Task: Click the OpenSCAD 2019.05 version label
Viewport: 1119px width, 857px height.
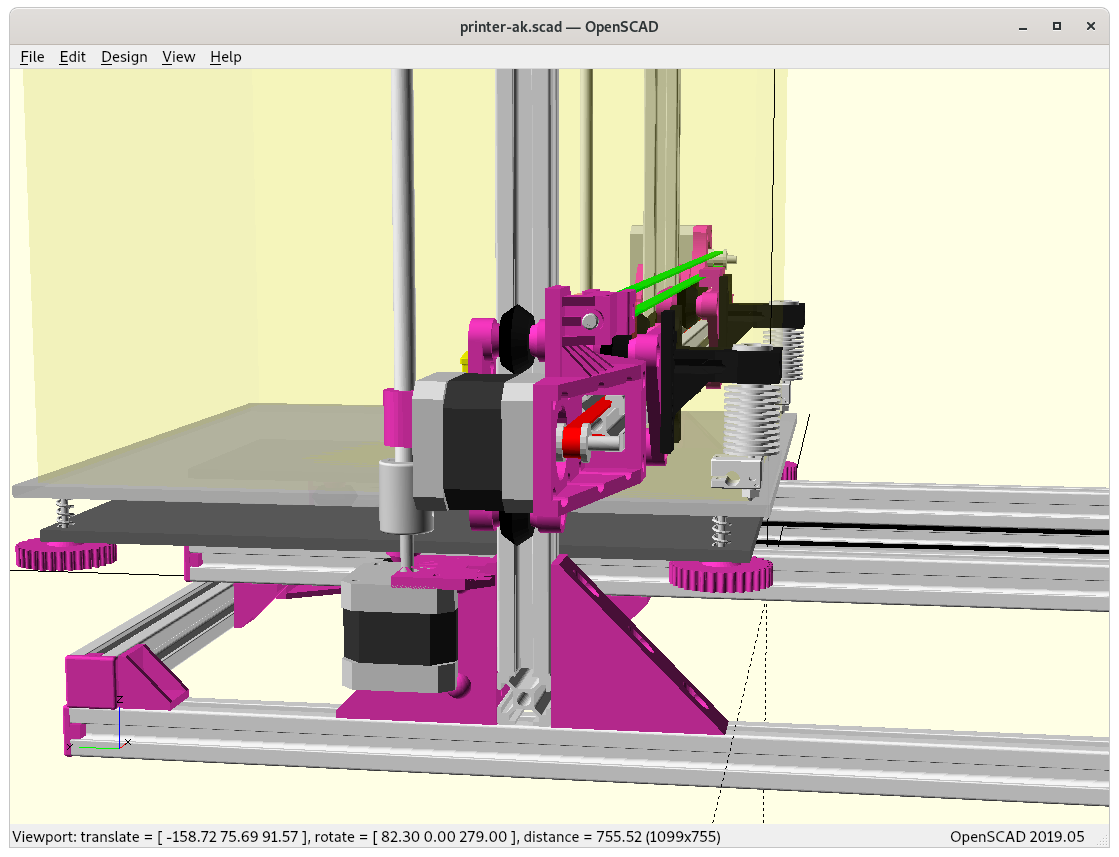Action: coord(1016,836)
